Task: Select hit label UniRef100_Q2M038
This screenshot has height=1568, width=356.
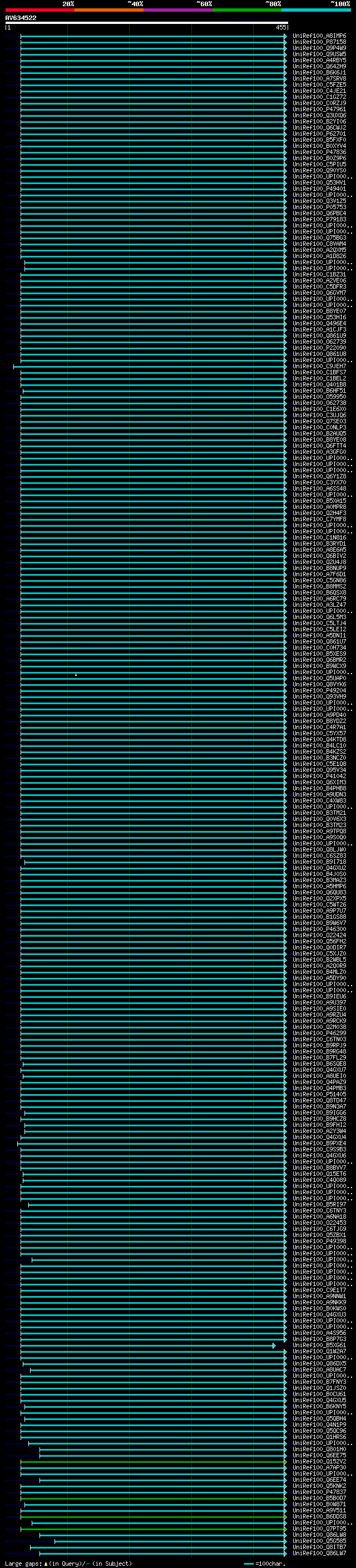Action: pos(319,1027)
